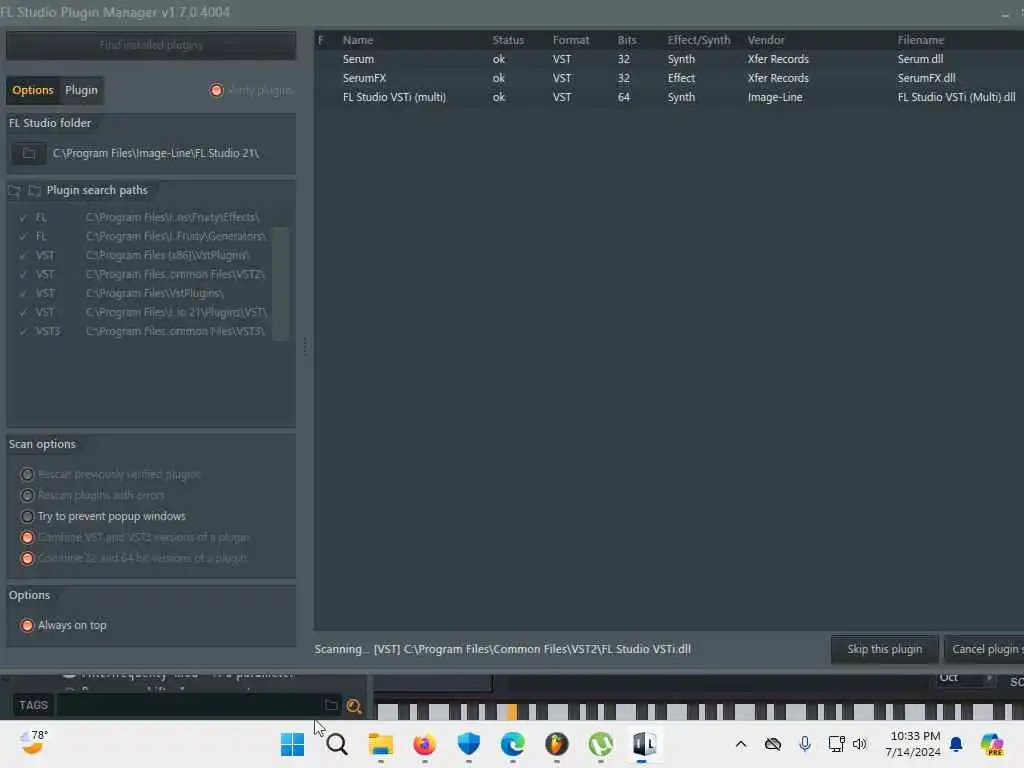The width and height of the screenshot is (1024, 768).
Task: Sort by the Format column header
Action: (571, 40)
